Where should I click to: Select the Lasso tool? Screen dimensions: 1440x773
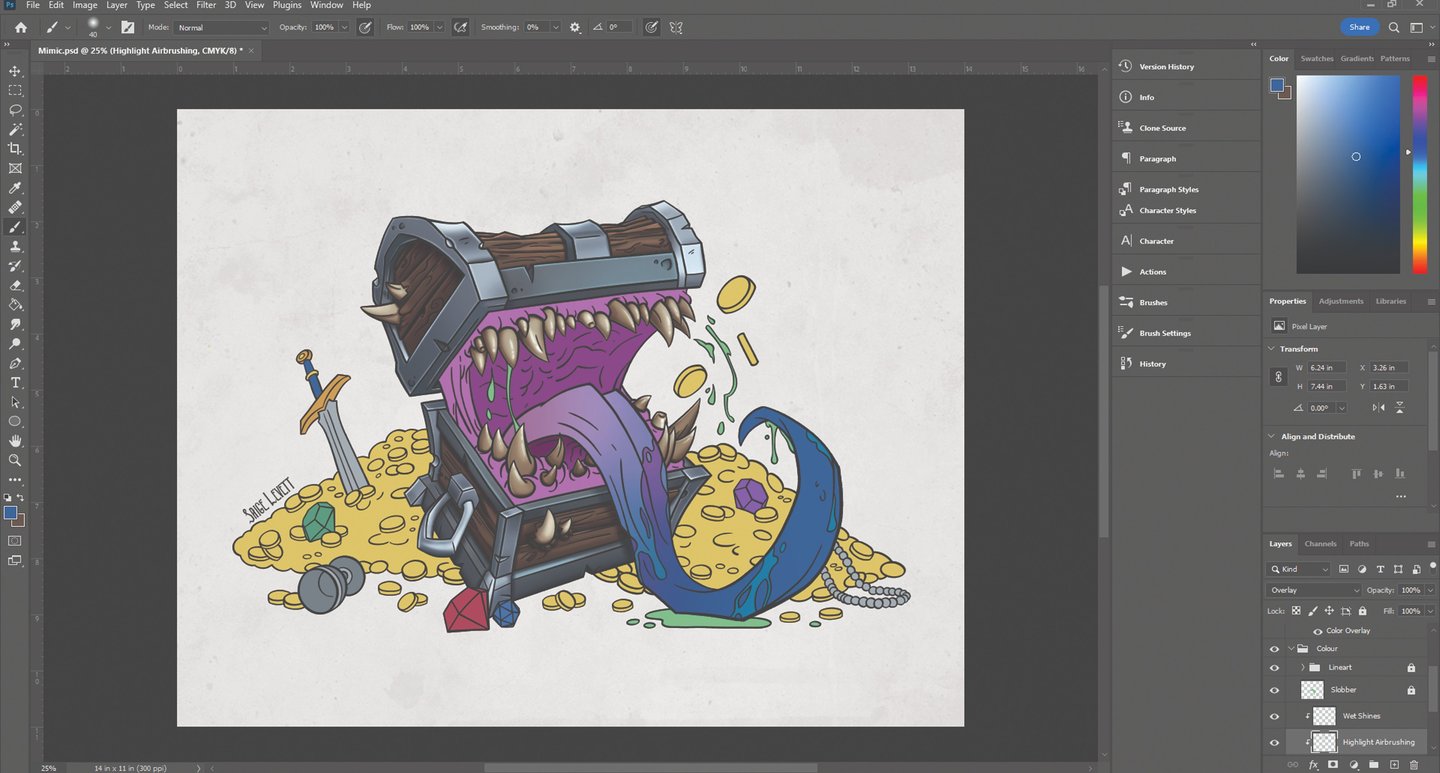15,110
